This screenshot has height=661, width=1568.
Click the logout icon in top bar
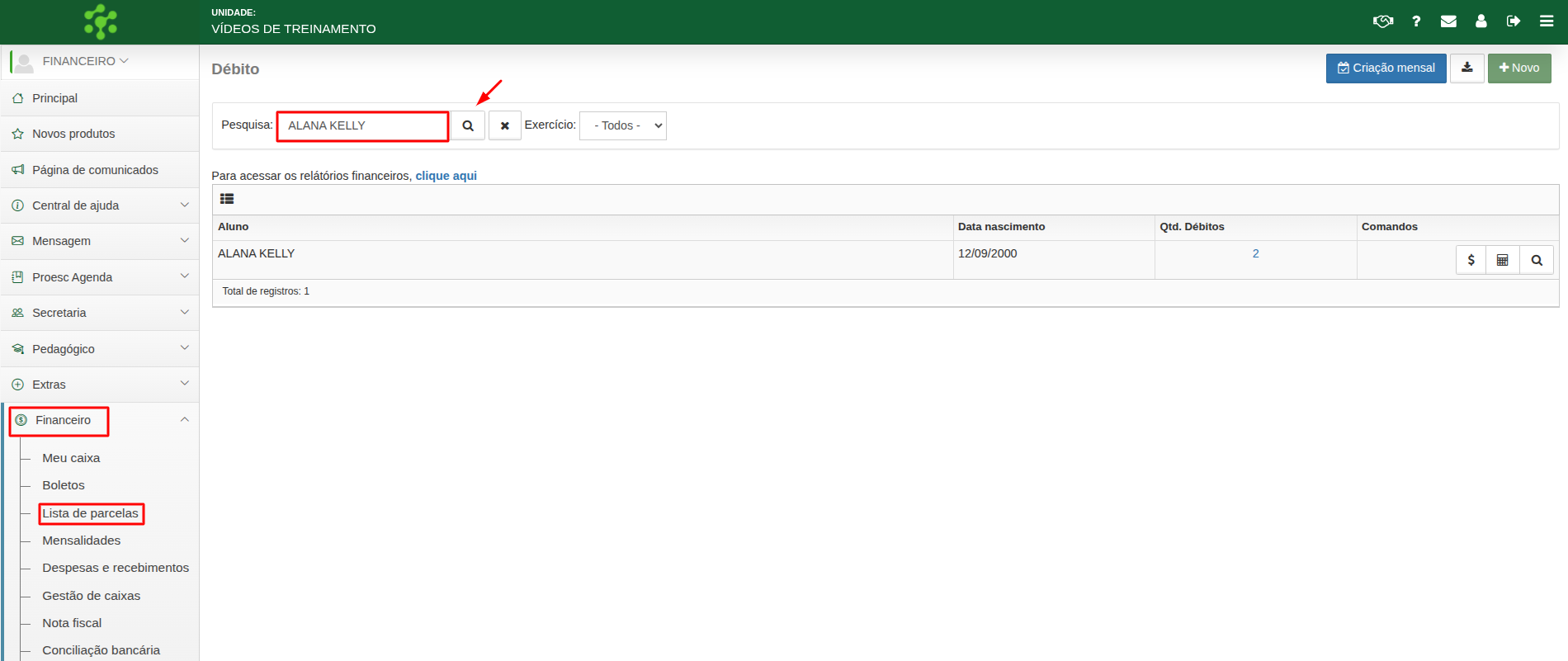point(1514,21)
